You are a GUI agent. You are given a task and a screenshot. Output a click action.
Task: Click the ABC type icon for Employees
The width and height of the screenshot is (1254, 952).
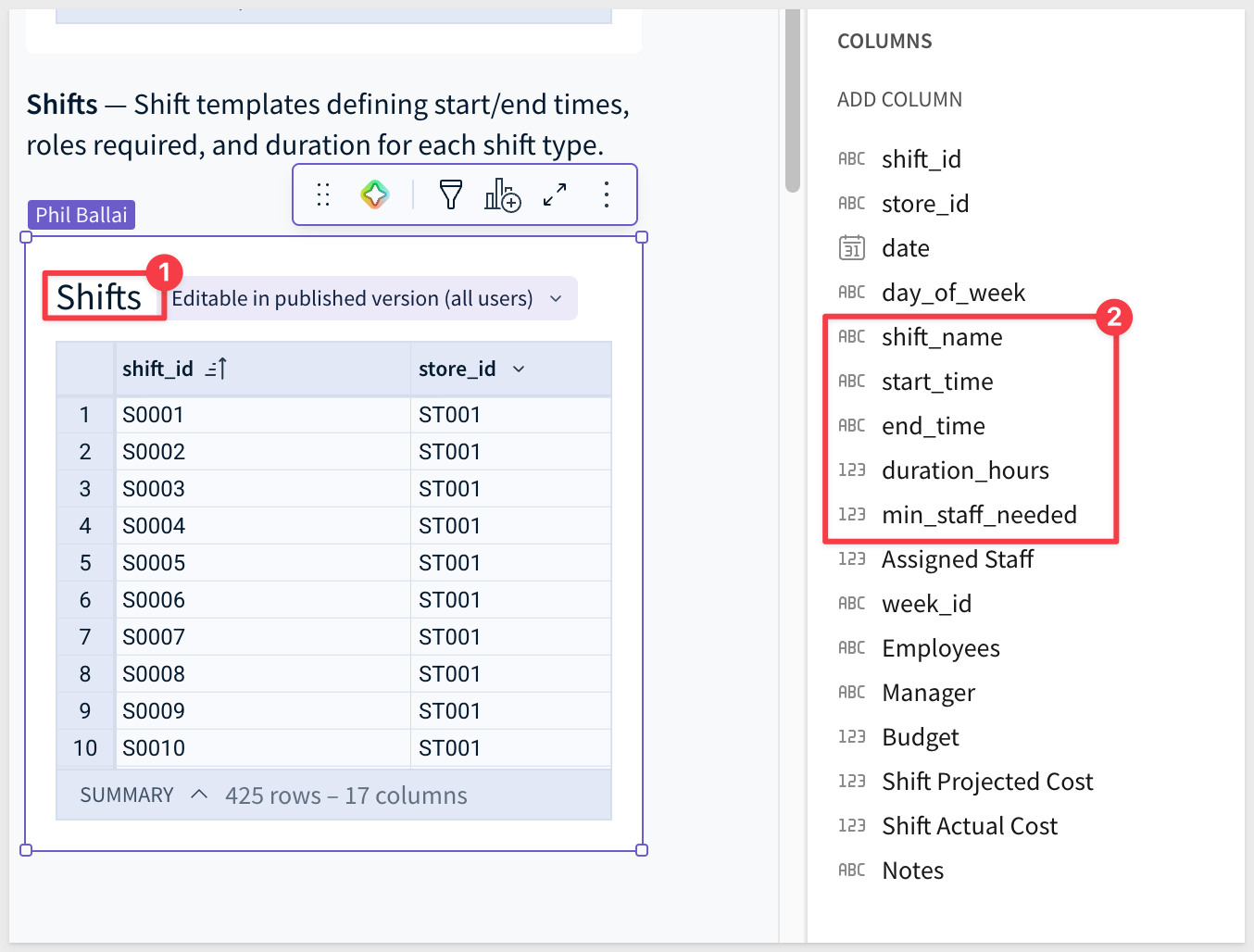point(852,648)
